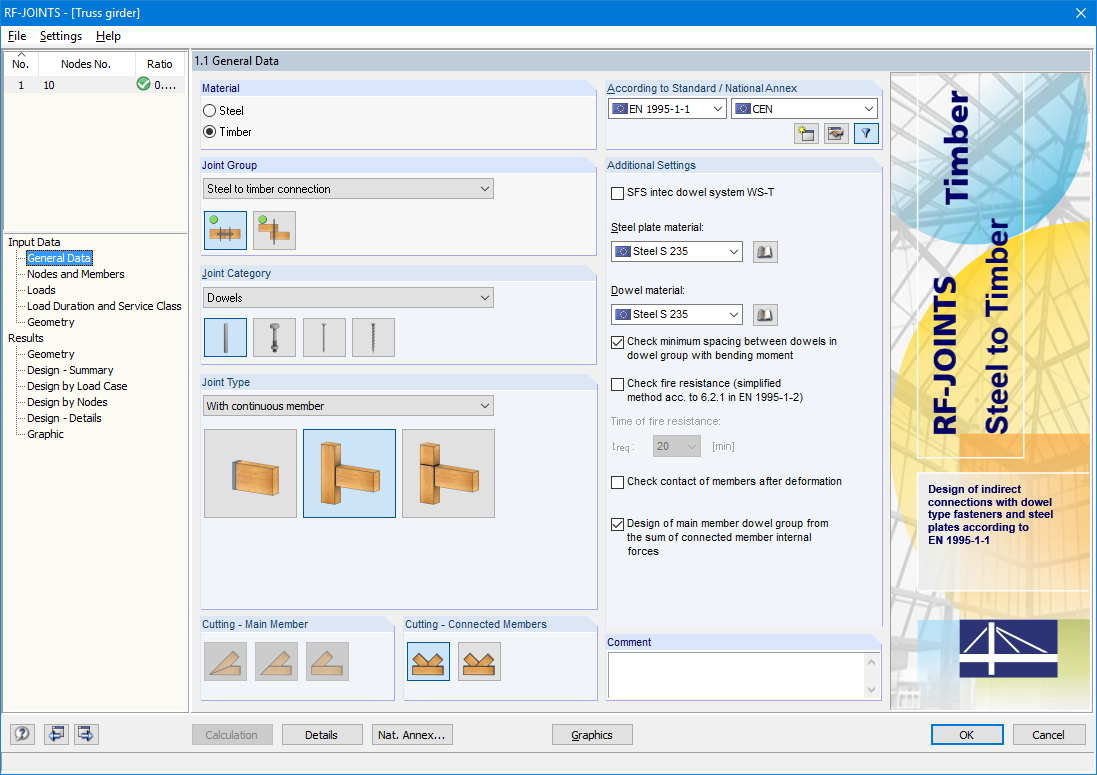The width and height of the screenshot is (1097, 775).
Task: Open Design by Load Case item
Action: click(x=77, y=386)
